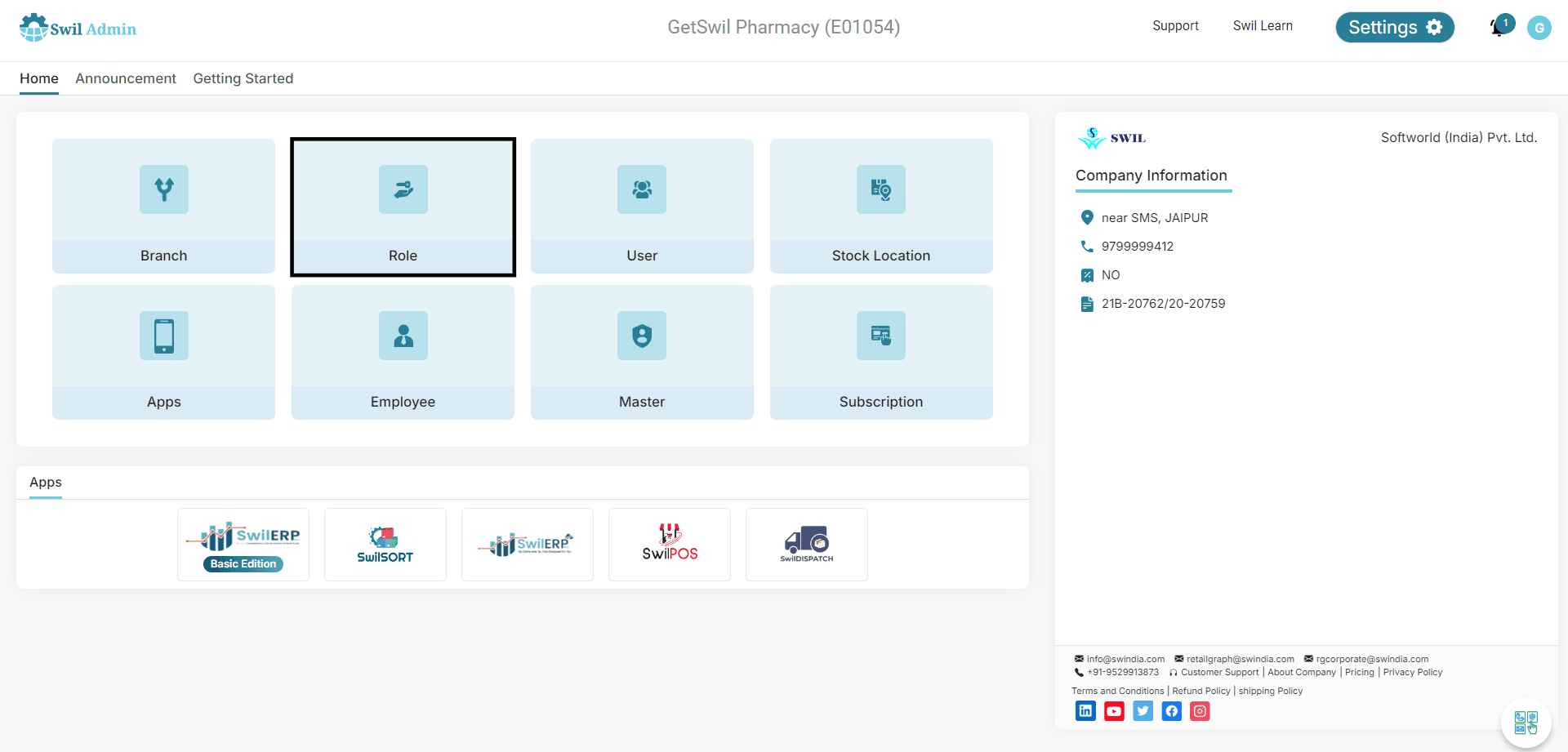Click the Branch label
The width and height of the screenshot is (1568, 752).
163,256
